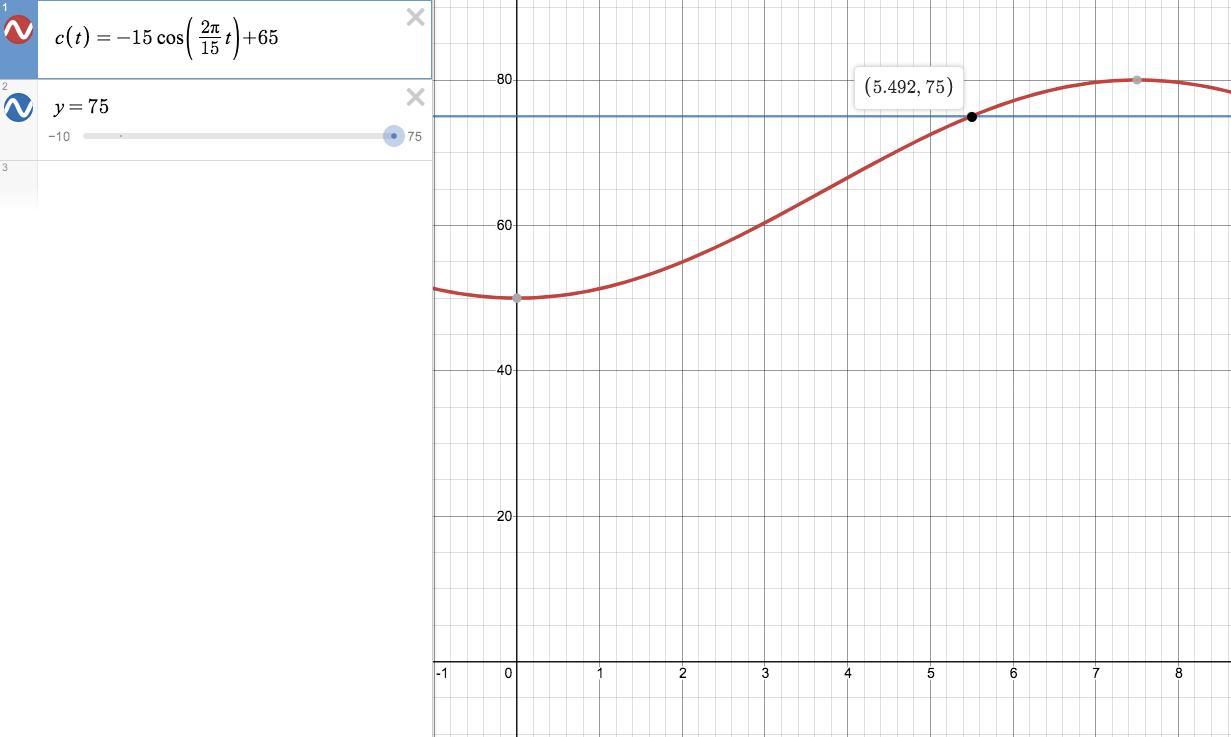Set slider minimum bound of -10
The height and width of the screenshot is (737, 1231).
pos(59,137)
